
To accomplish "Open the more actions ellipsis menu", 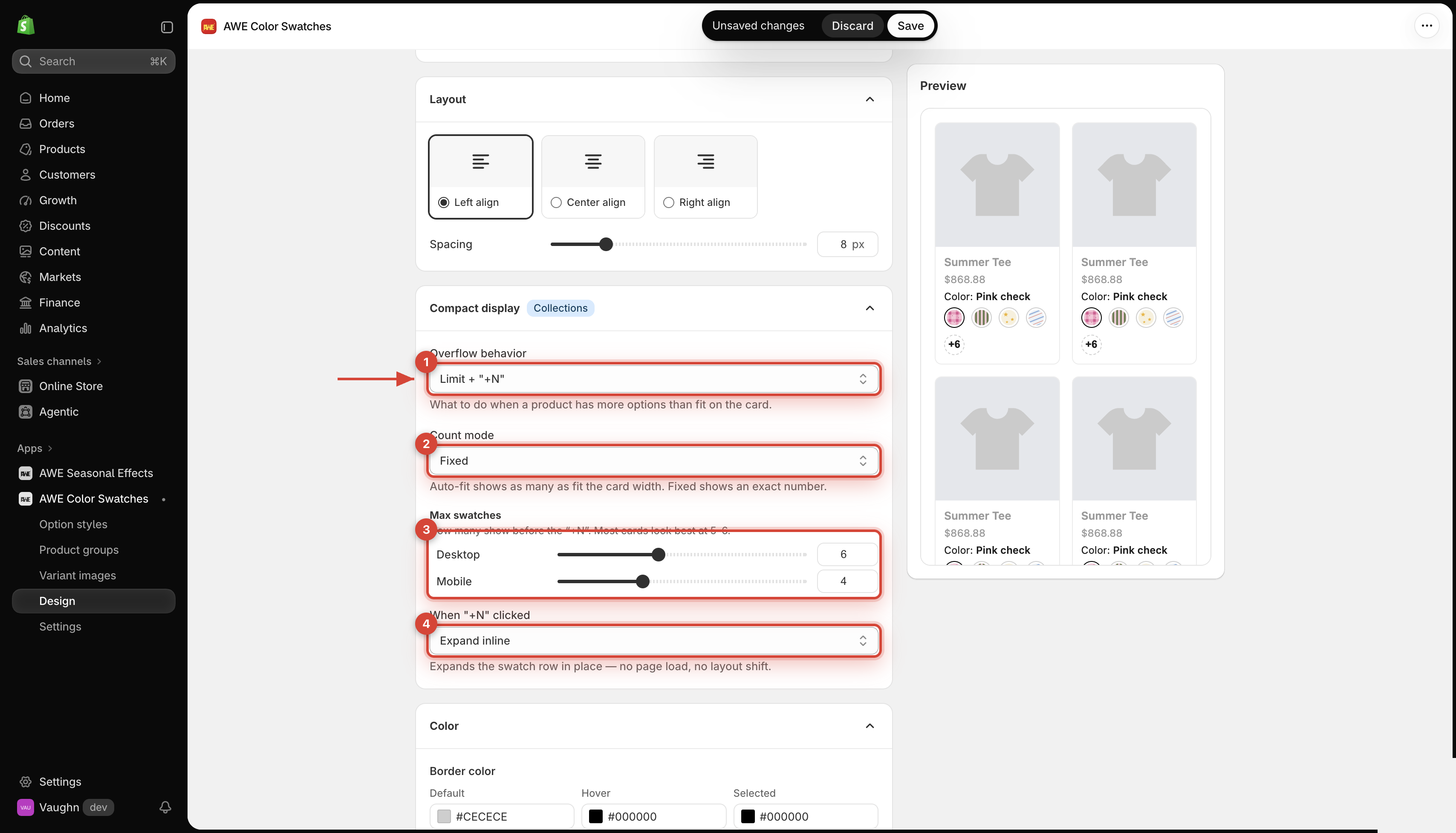I will pos(1427,26).
